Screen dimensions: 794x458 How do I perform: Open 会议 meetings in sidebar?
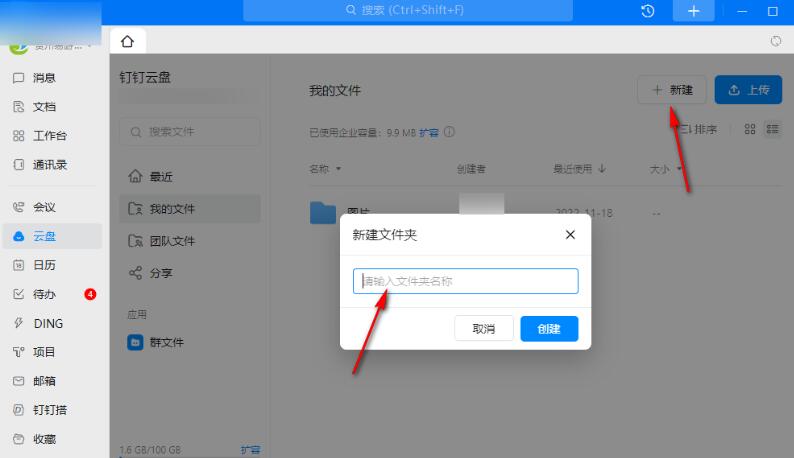pyautogui.click(x=44, y=207)
